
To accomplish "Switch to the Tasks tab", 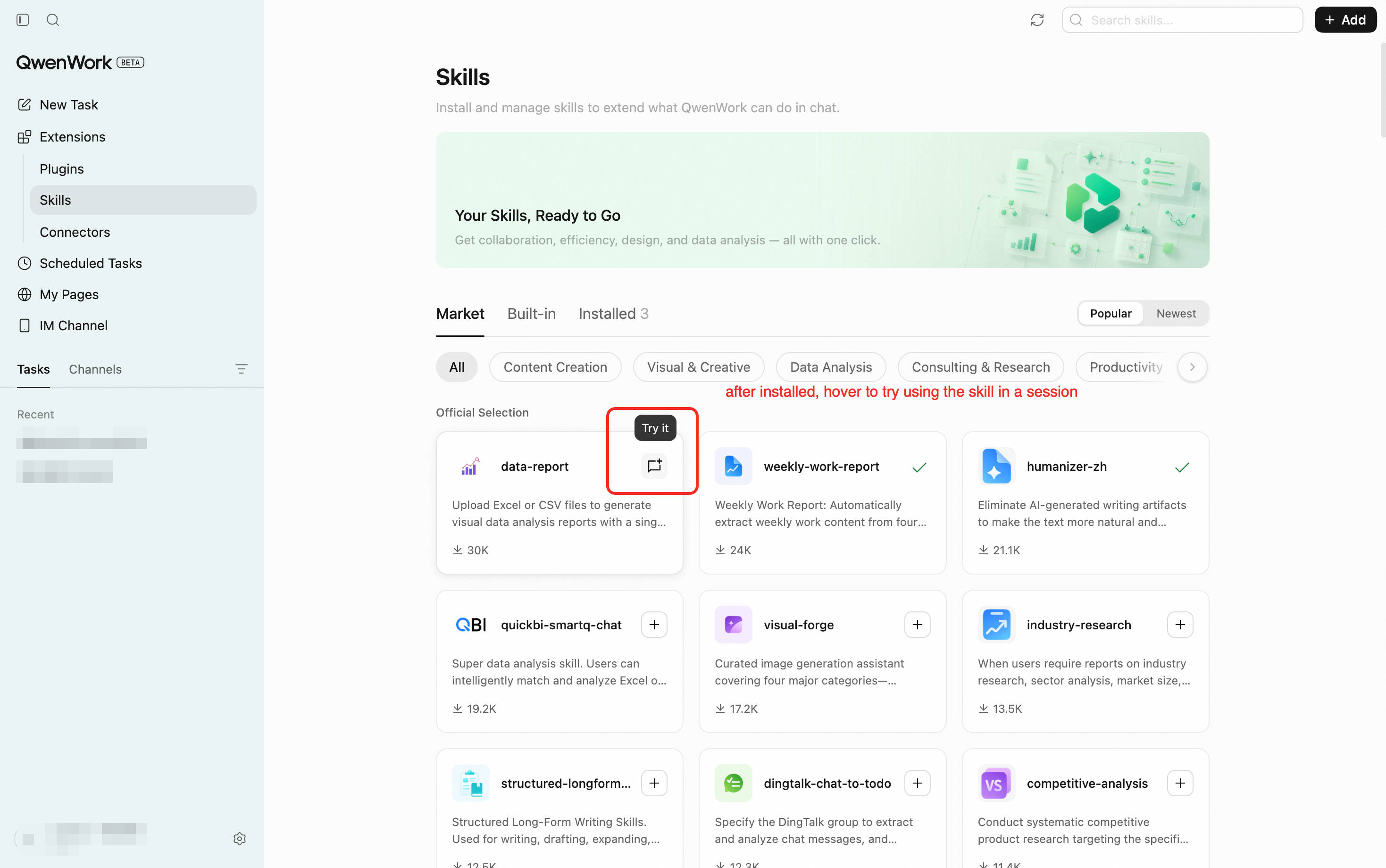I will coord(33,369).
